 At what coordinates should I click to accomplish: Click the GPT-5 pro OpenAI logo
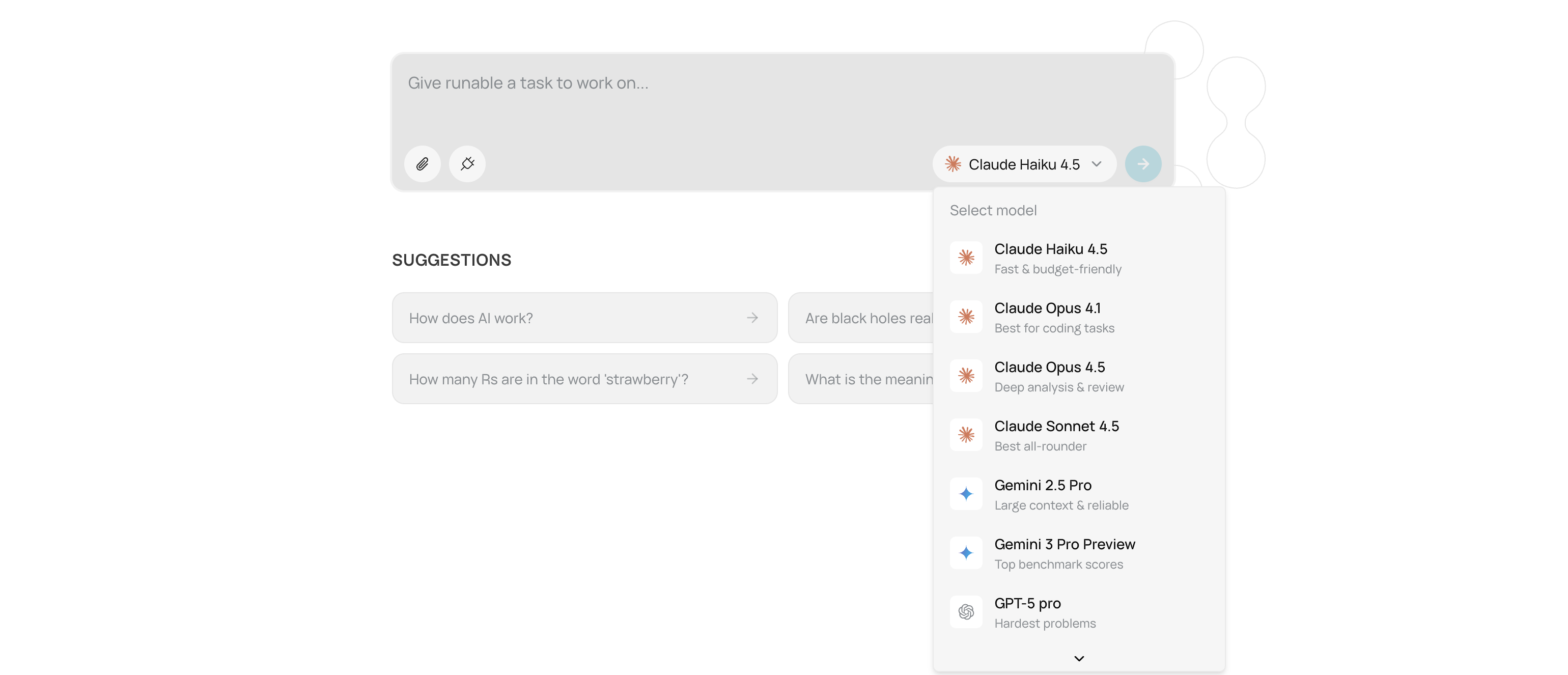tap(966, 612)
